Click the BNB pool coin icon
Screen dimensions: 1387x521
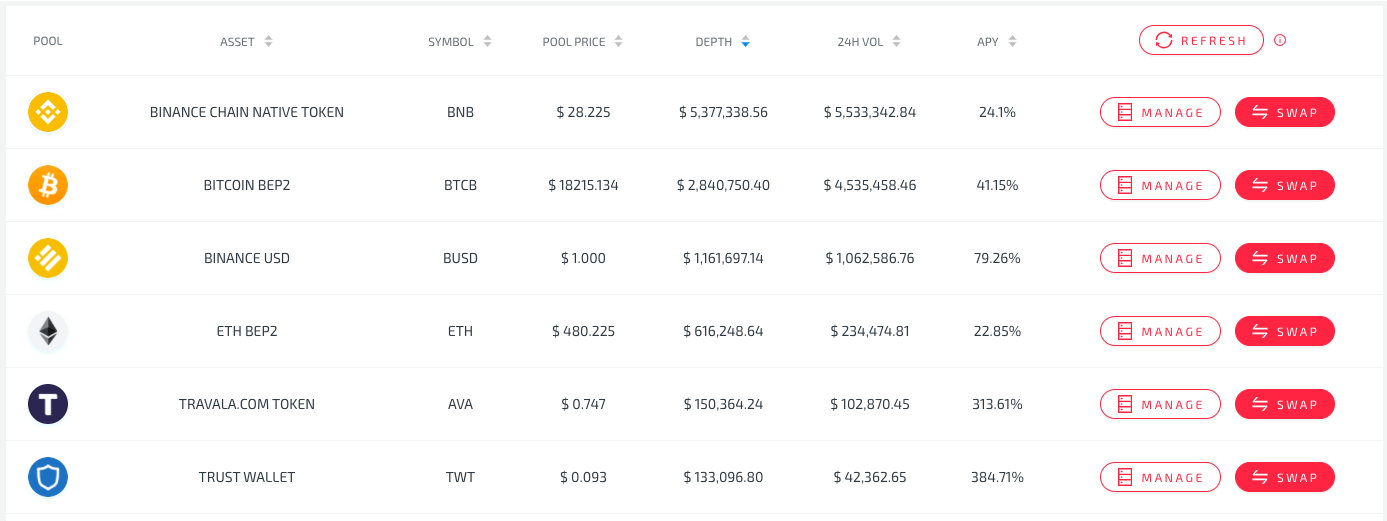48,112
